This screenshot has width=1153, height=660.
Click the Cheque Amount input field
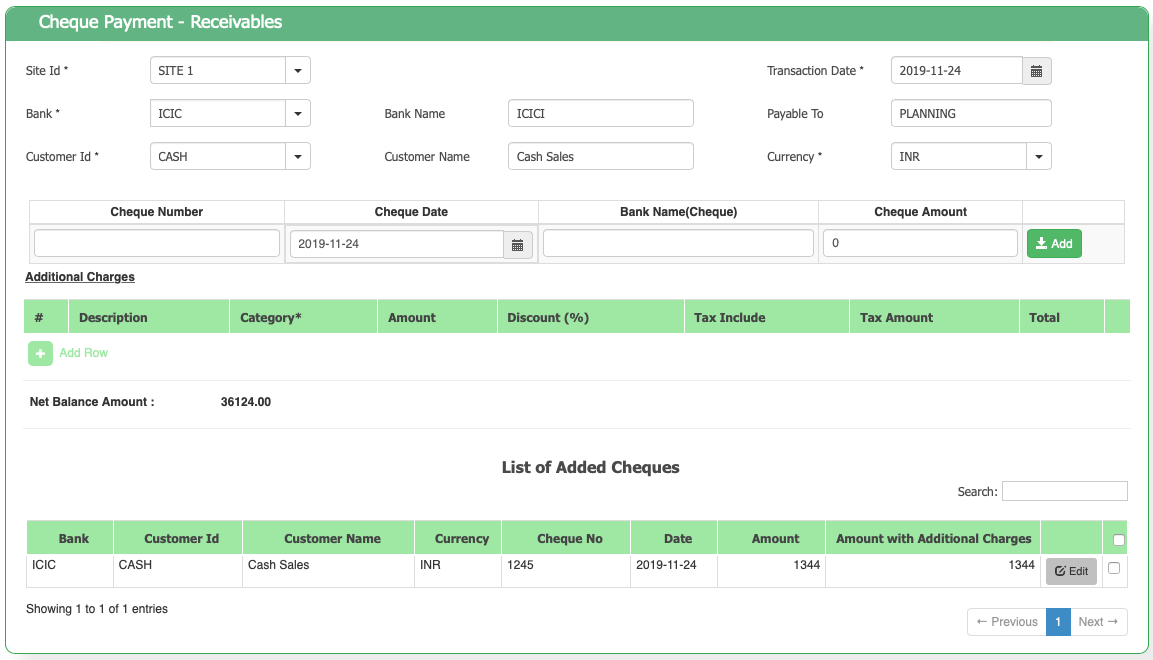tap(920, 243)
